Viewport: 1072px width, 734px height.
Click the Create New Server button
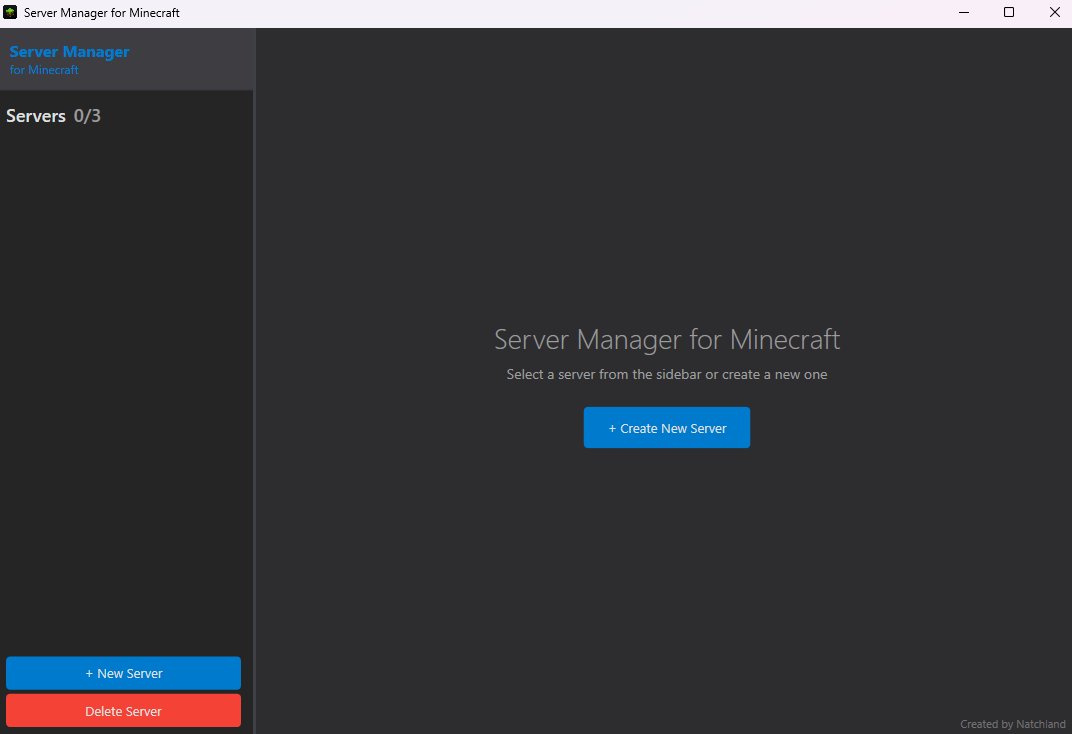pos(666,427)
